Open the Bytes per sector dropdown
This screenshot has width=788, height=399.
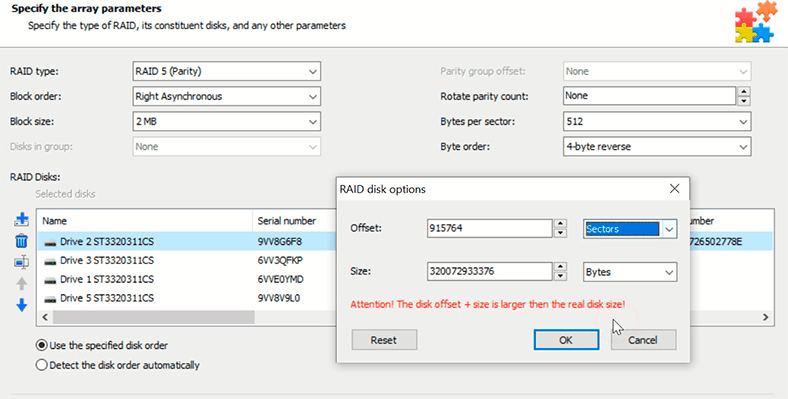tap(657, 122)
